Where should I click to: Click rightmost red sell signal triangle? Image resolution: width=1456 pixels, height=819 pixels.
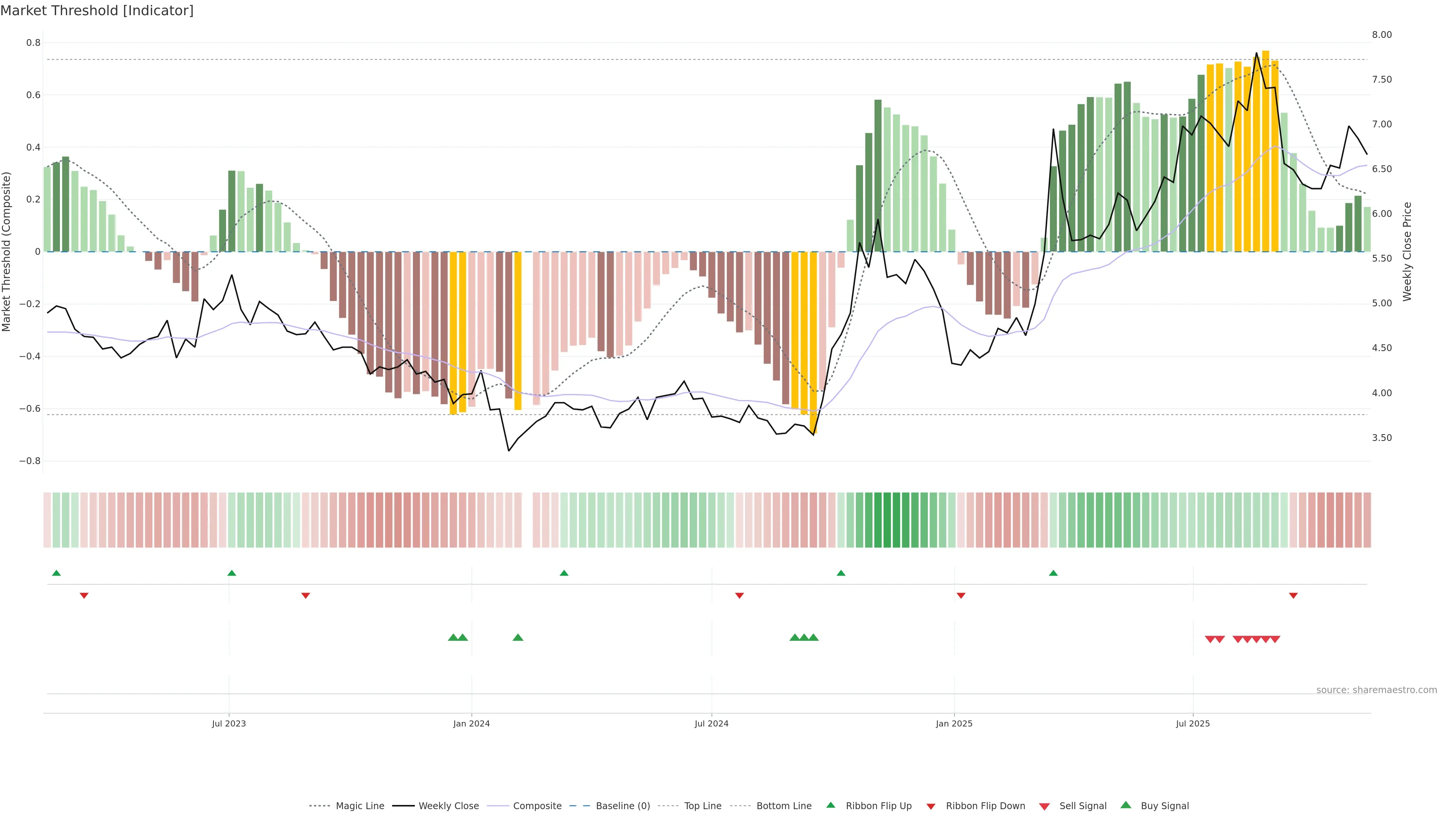tap(1275, 639)
